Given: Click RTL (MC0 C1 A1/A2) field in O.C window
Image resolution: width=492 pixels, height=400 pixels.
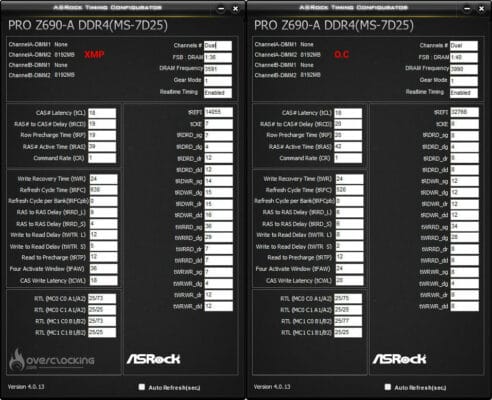Looking at the screenshot, I should 348,310.
